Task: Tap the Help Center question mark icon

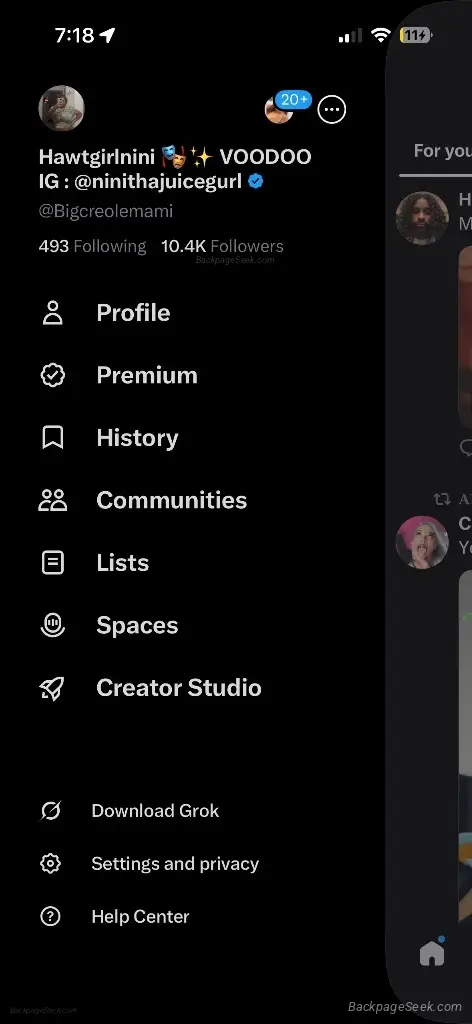Action: pos(50,916)
